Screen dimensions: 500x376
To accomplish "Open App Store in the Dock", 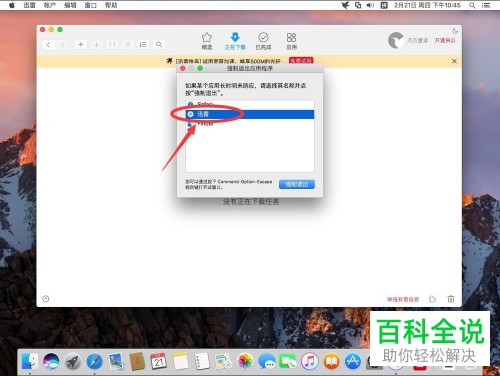I will (353, 361).
